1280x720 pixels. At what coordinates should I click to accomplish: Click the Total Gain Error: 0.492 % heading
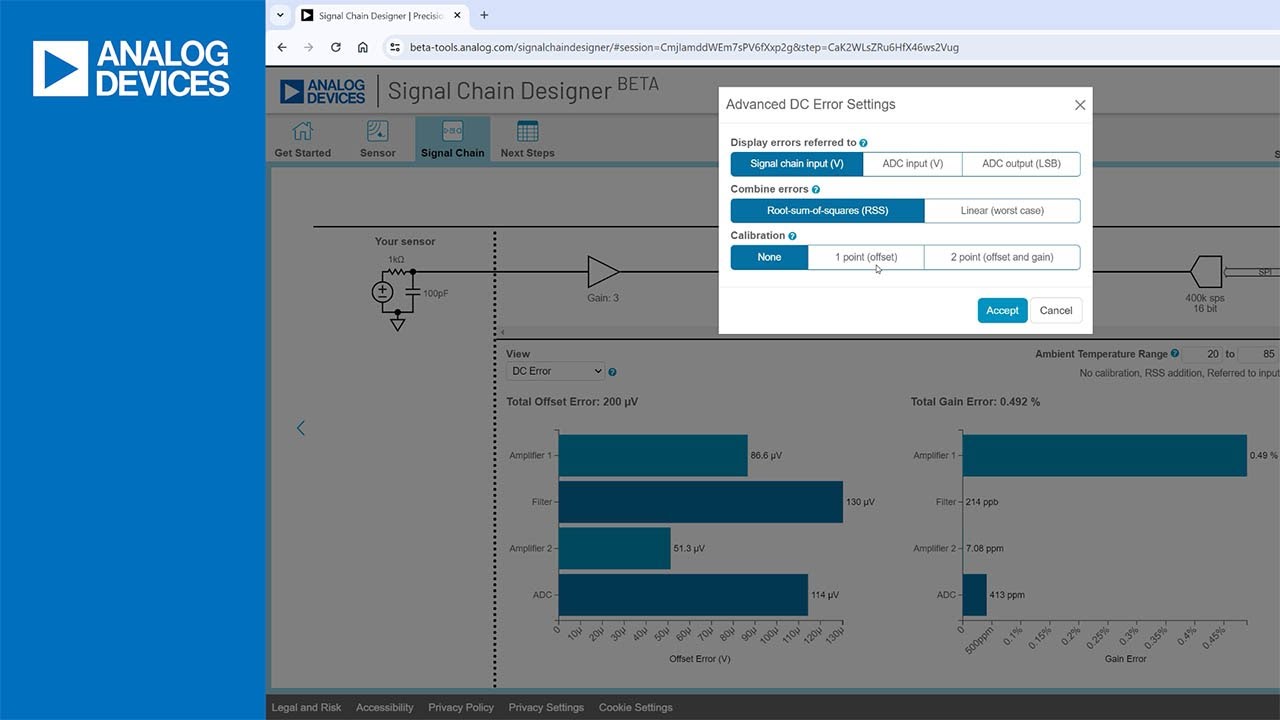point(975,402)
